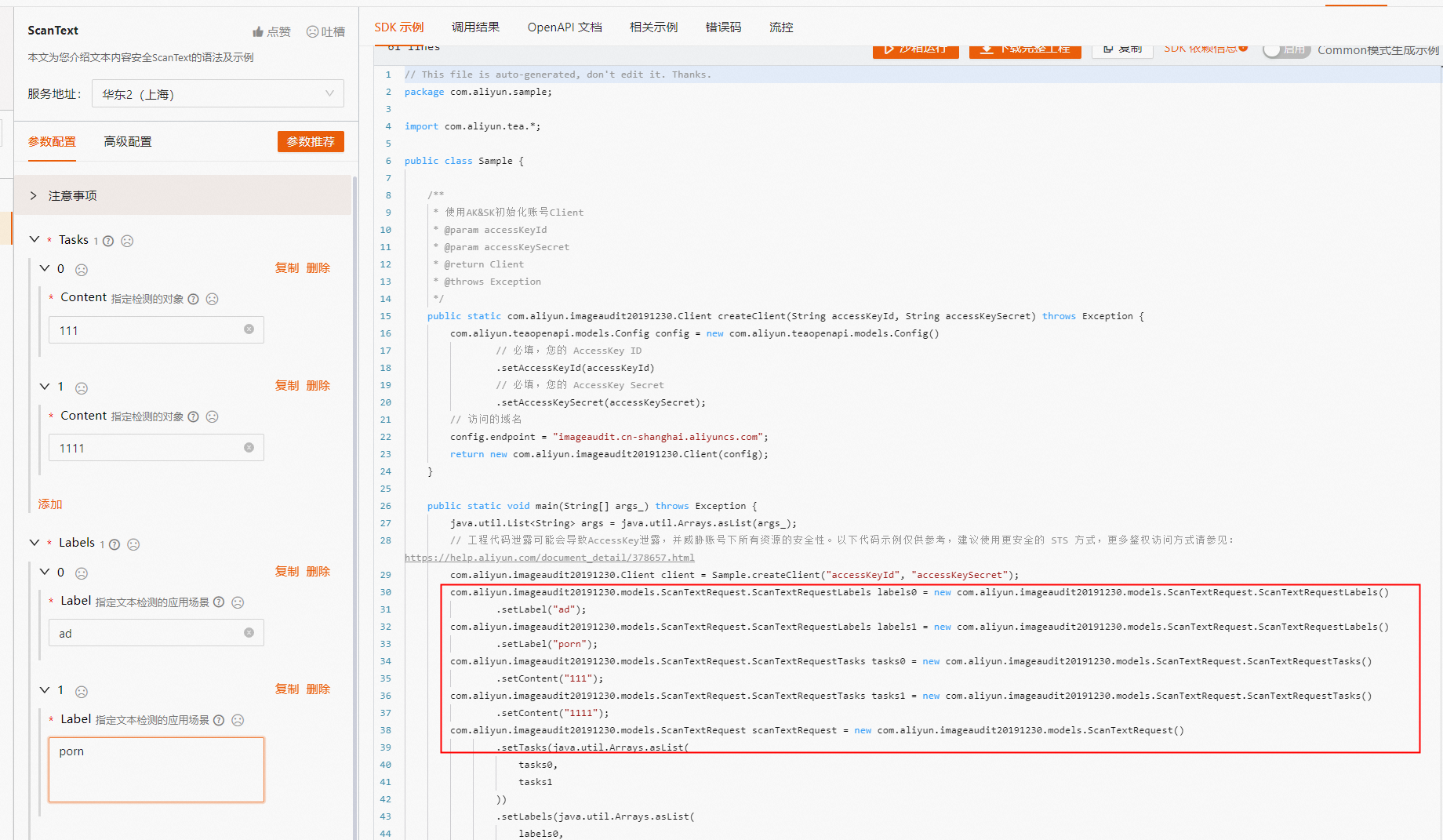Open the help.aliyun.com document link in code
Viewport: 1443px width, 840px height.
[550, 558]
